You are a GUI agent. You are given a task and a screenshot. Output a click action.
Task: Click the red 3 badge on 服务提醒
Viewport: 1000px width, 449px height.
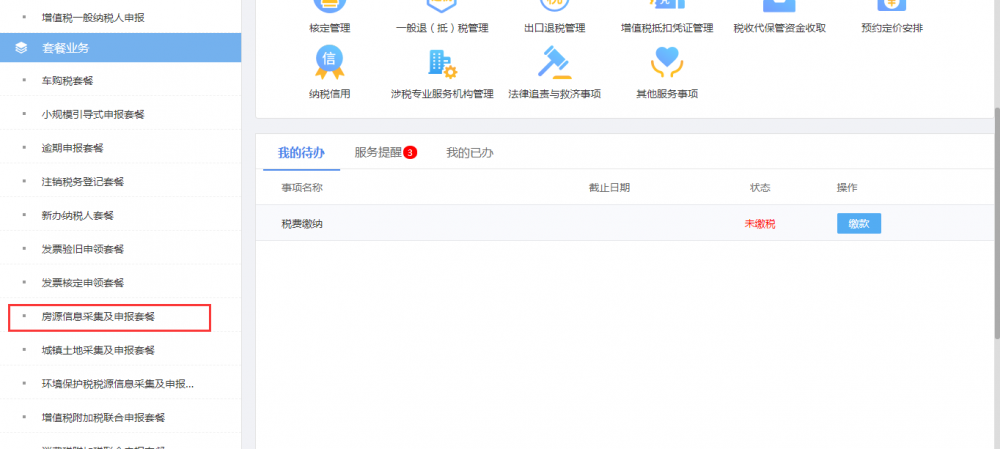tap(410, 152)
